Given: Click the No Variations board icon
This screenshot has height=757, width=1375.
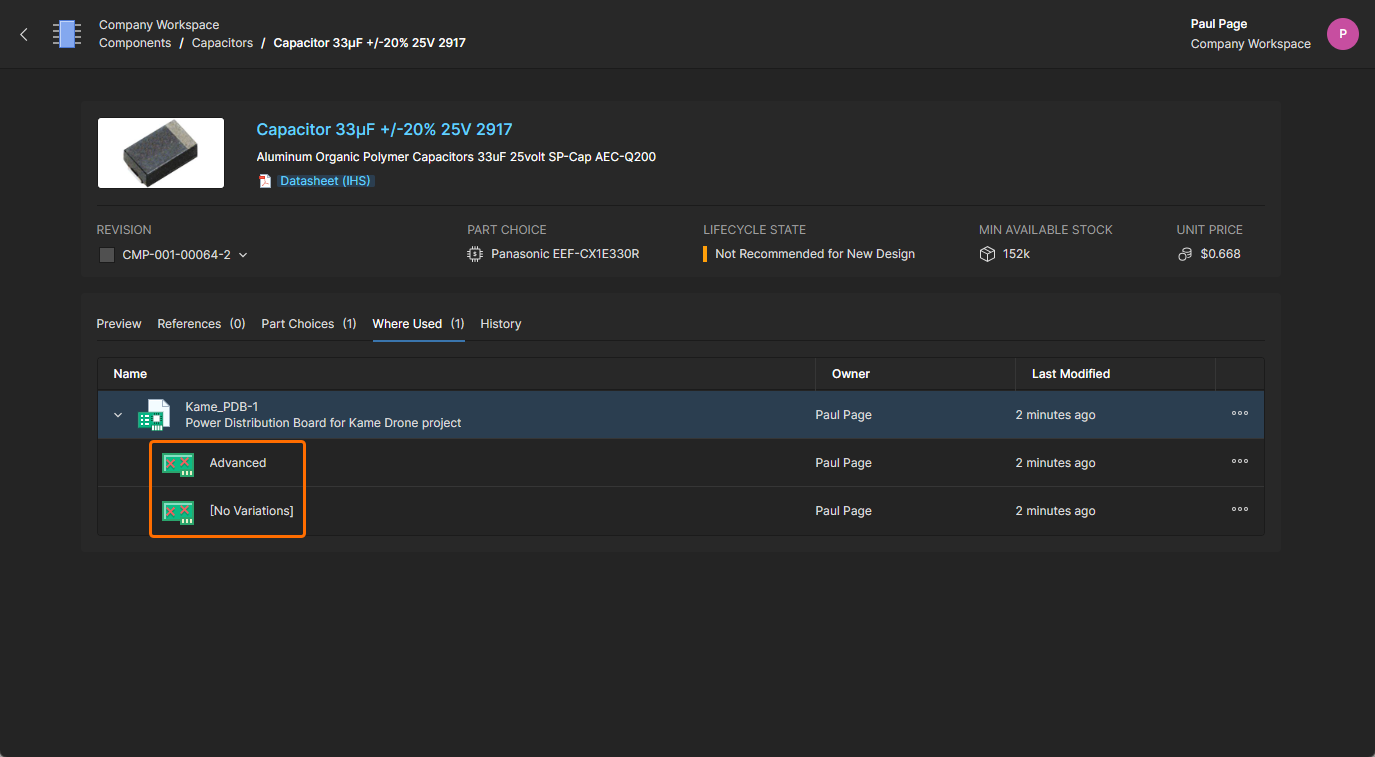Looking at the screenshot, I should coord(178,511).
